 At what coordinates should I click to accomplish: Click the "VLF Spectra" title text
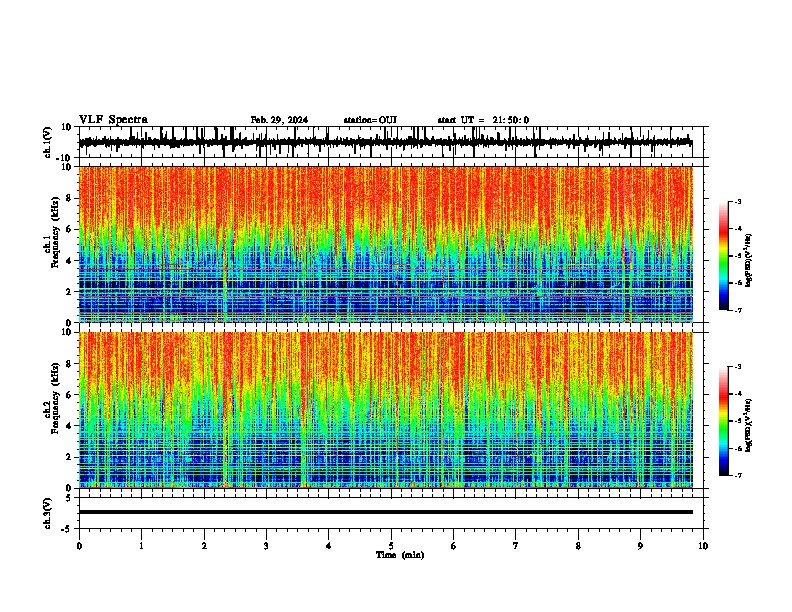[113, 120]
